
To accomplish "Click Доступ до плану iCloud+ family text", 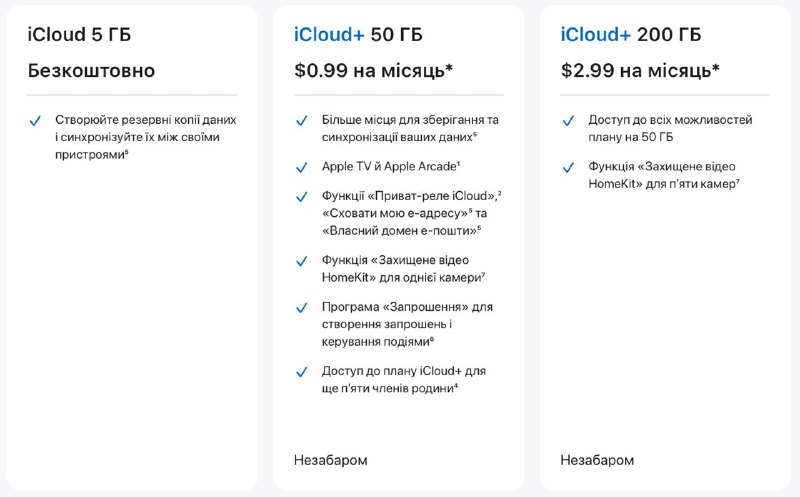I will click(x=404, y=380).
